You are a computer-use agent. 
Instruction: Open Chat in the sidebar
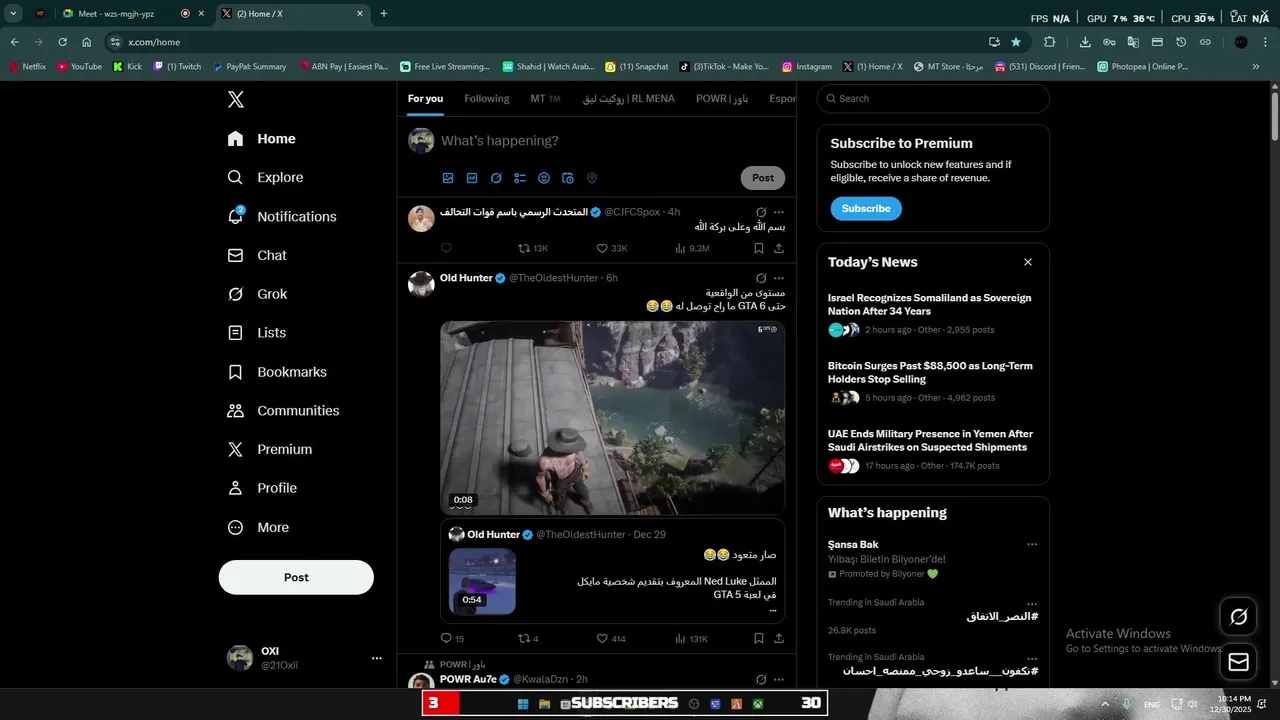(258, 255)
